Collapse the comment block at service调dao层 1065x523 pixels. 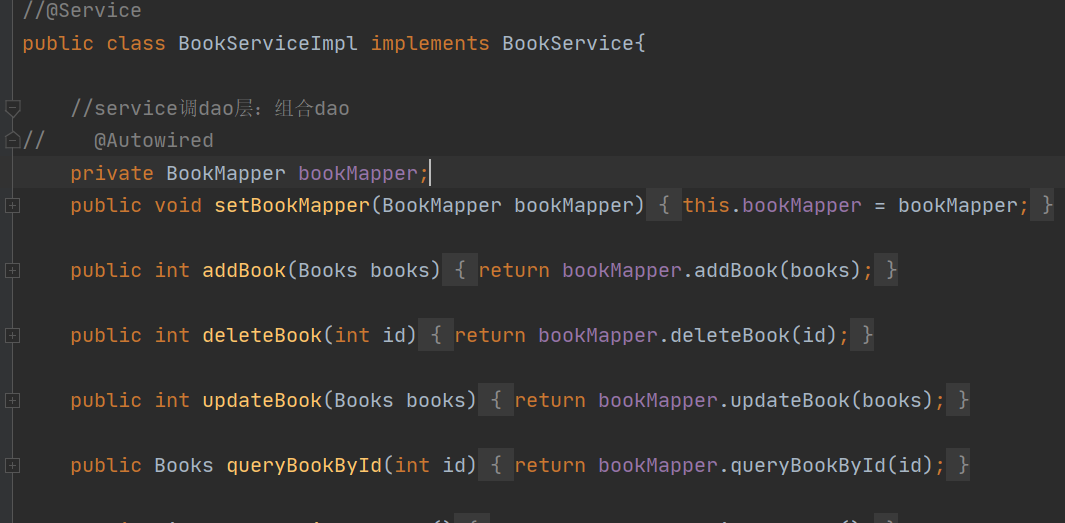(12, 108)
